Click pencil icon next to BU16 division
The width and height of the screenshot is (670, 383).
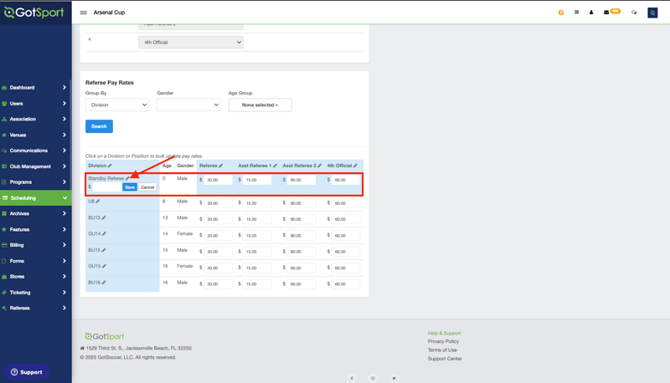(x=104, y=282)
